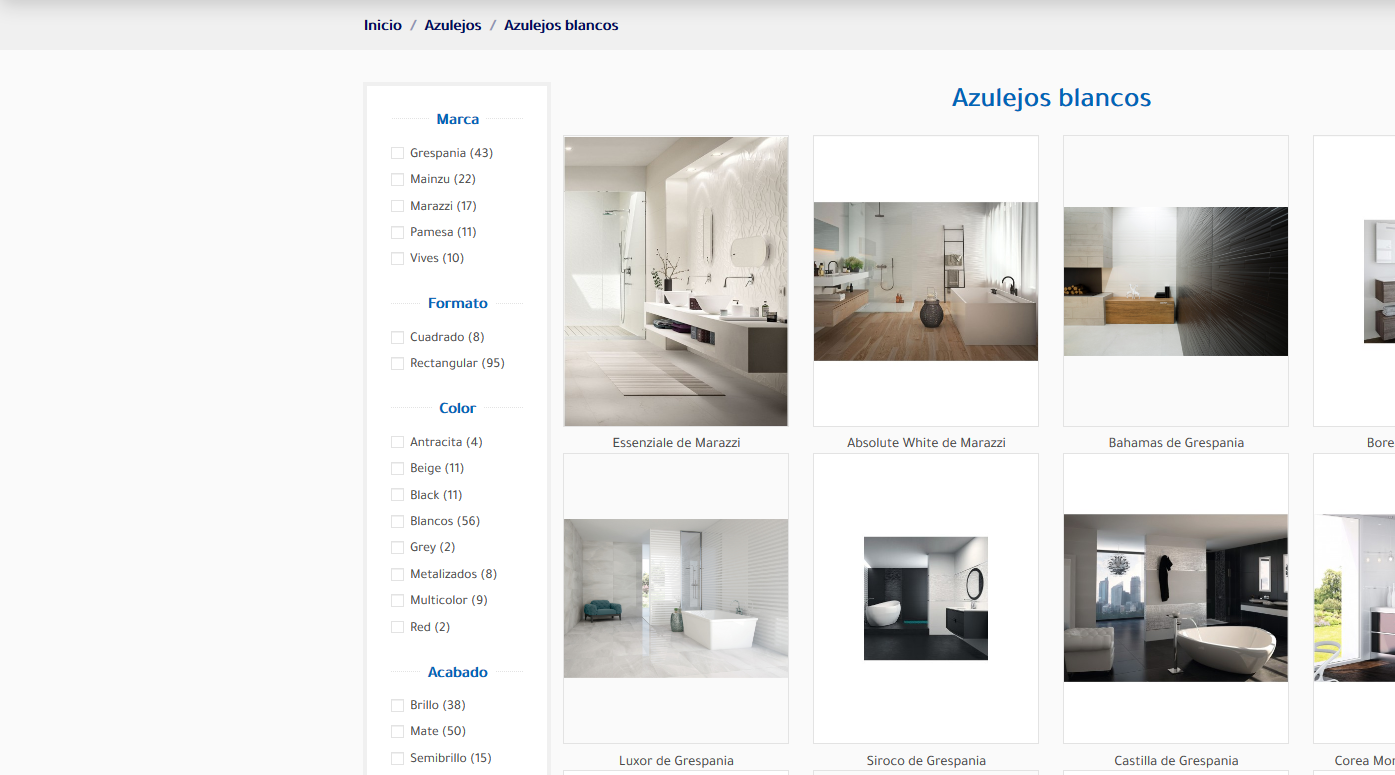Tick the Multicolor (9) checkbox
This screenshot has width=1395, height=775.
click(397, 601)
